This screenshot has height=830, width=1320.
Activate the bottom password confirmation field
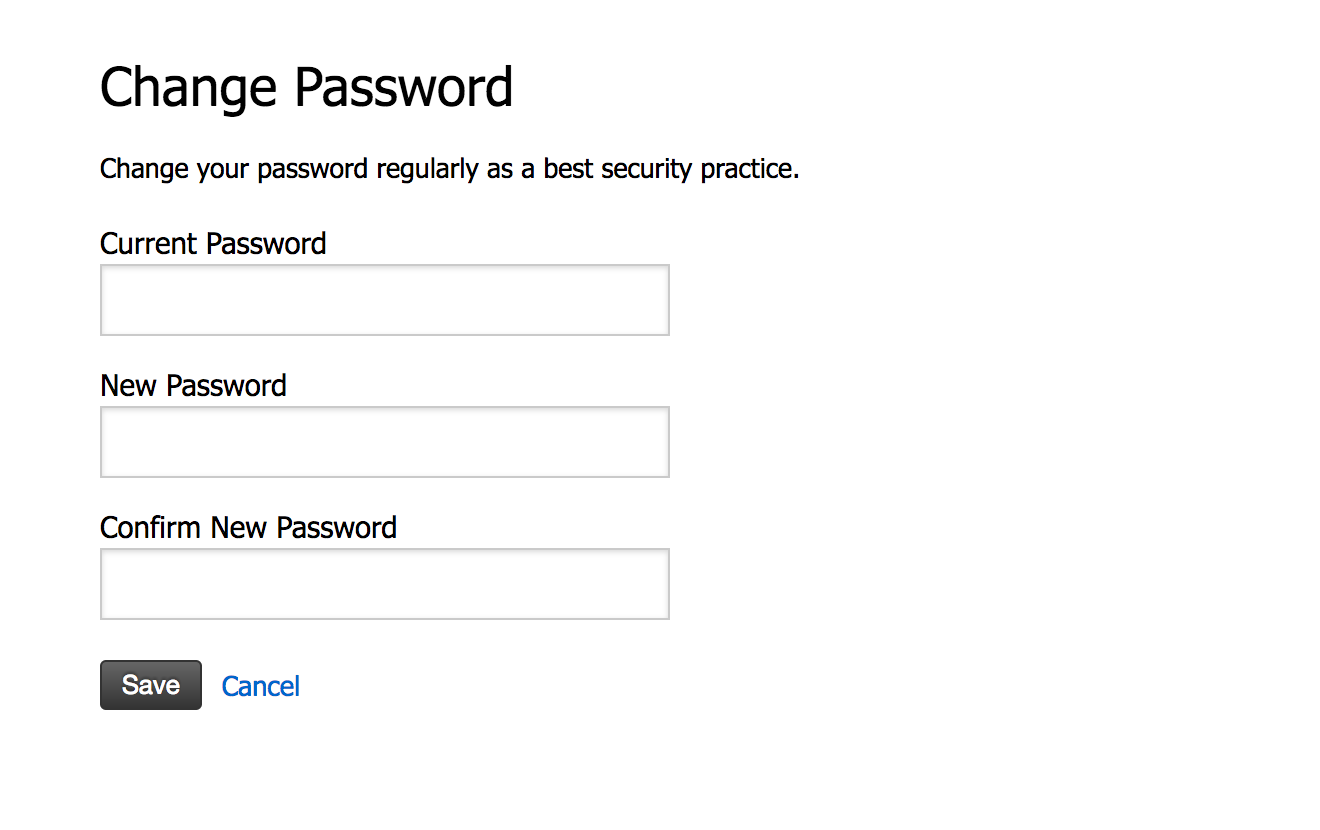[385, 584]
